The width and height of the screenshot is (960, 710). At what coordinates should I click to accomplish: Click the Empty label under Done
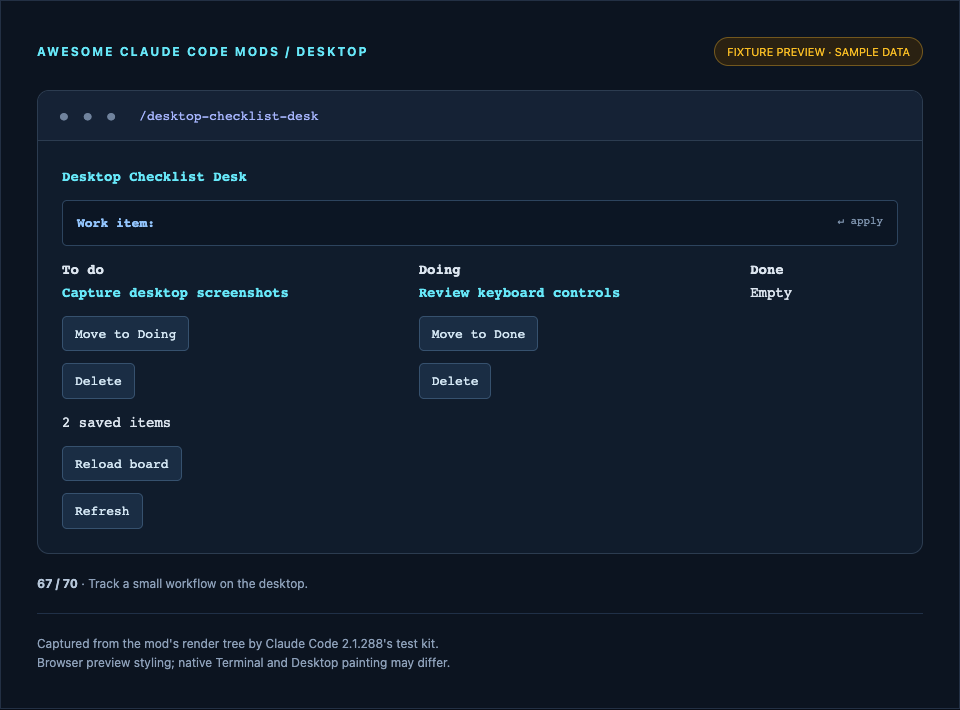pyautogui.click(x=770, y=293)
